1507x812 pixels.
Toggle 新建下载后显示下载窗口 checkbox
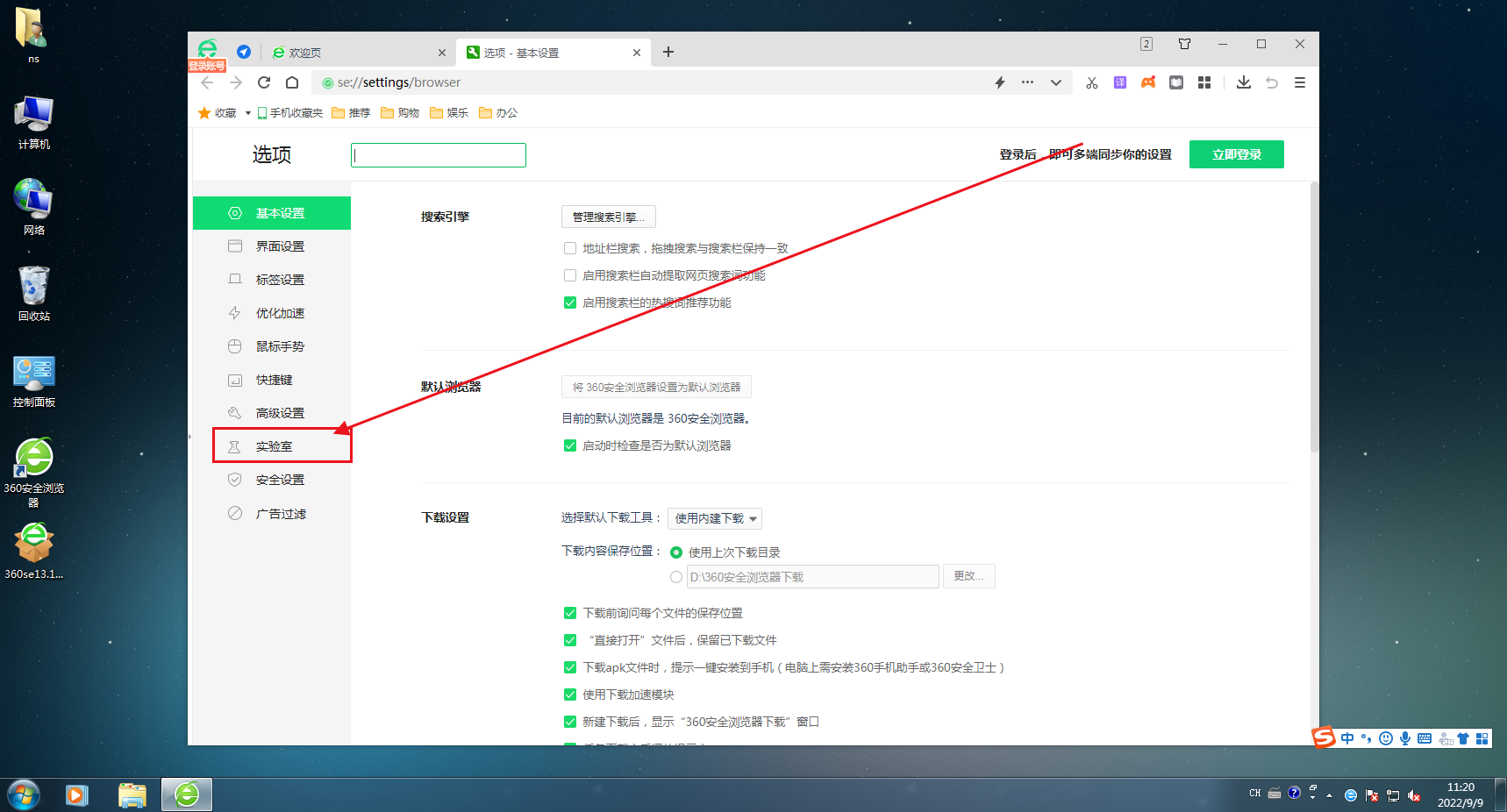[x=570, y=722]
